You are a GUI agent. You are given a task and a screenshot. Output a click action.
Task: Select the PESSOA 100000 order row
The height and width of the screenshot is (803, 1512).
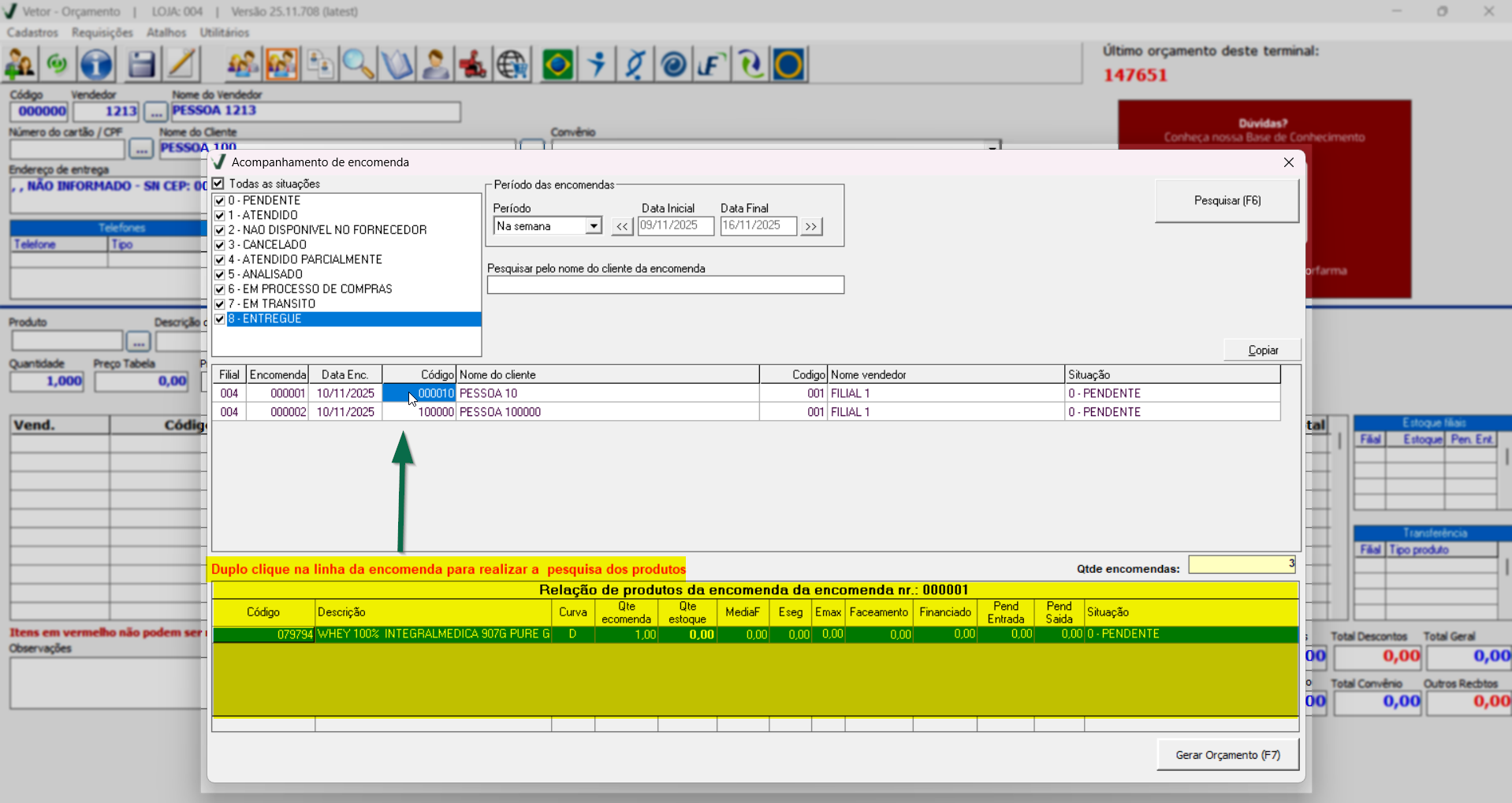[x=500, y=412]
